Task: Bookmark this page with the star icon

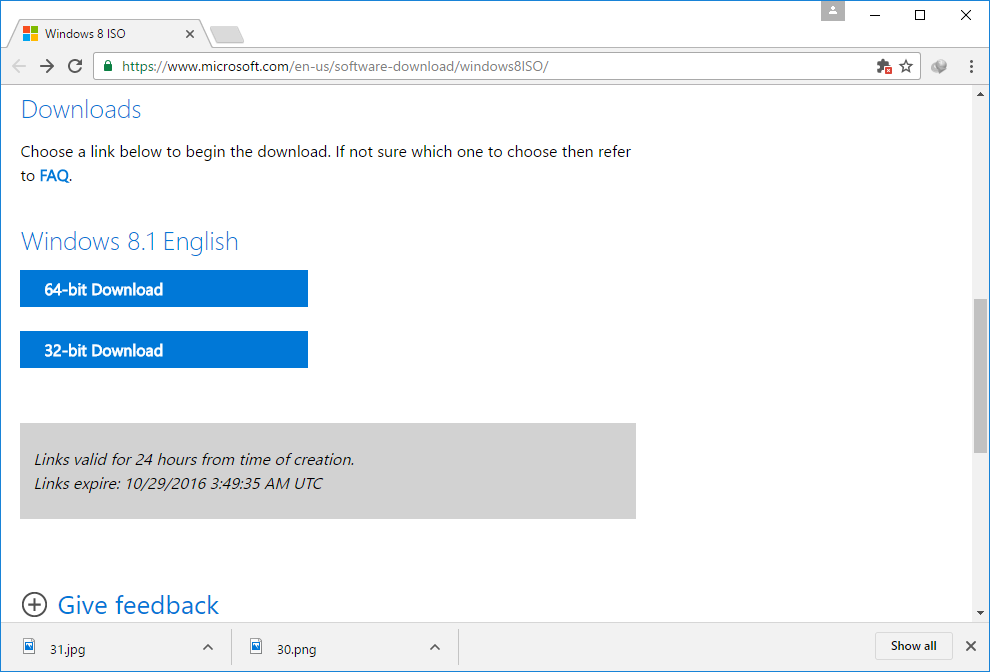Action: 906,66
